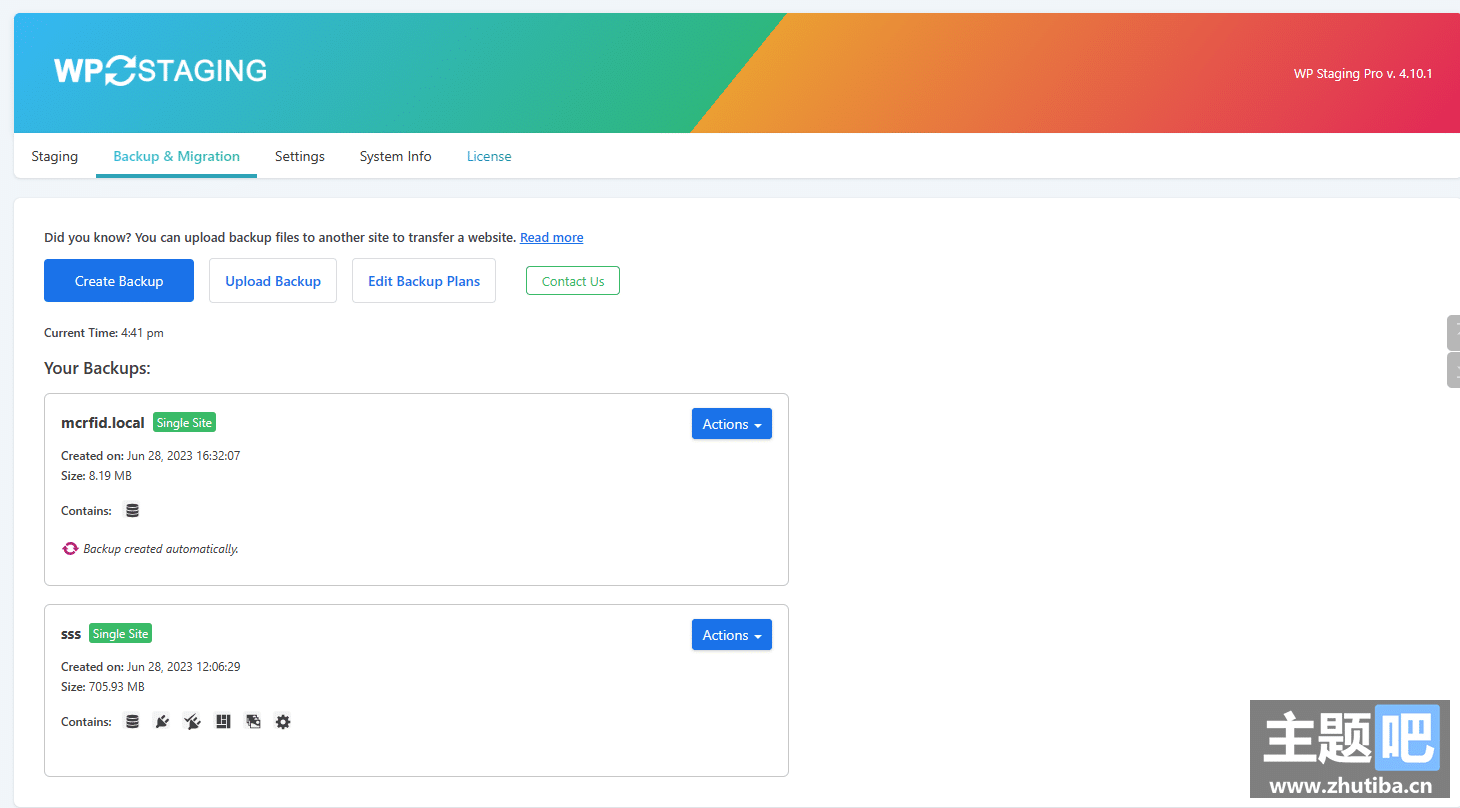Click themes layout icon in sss backup
This screenshot has width=1460, height=808.
pos(223,721)
